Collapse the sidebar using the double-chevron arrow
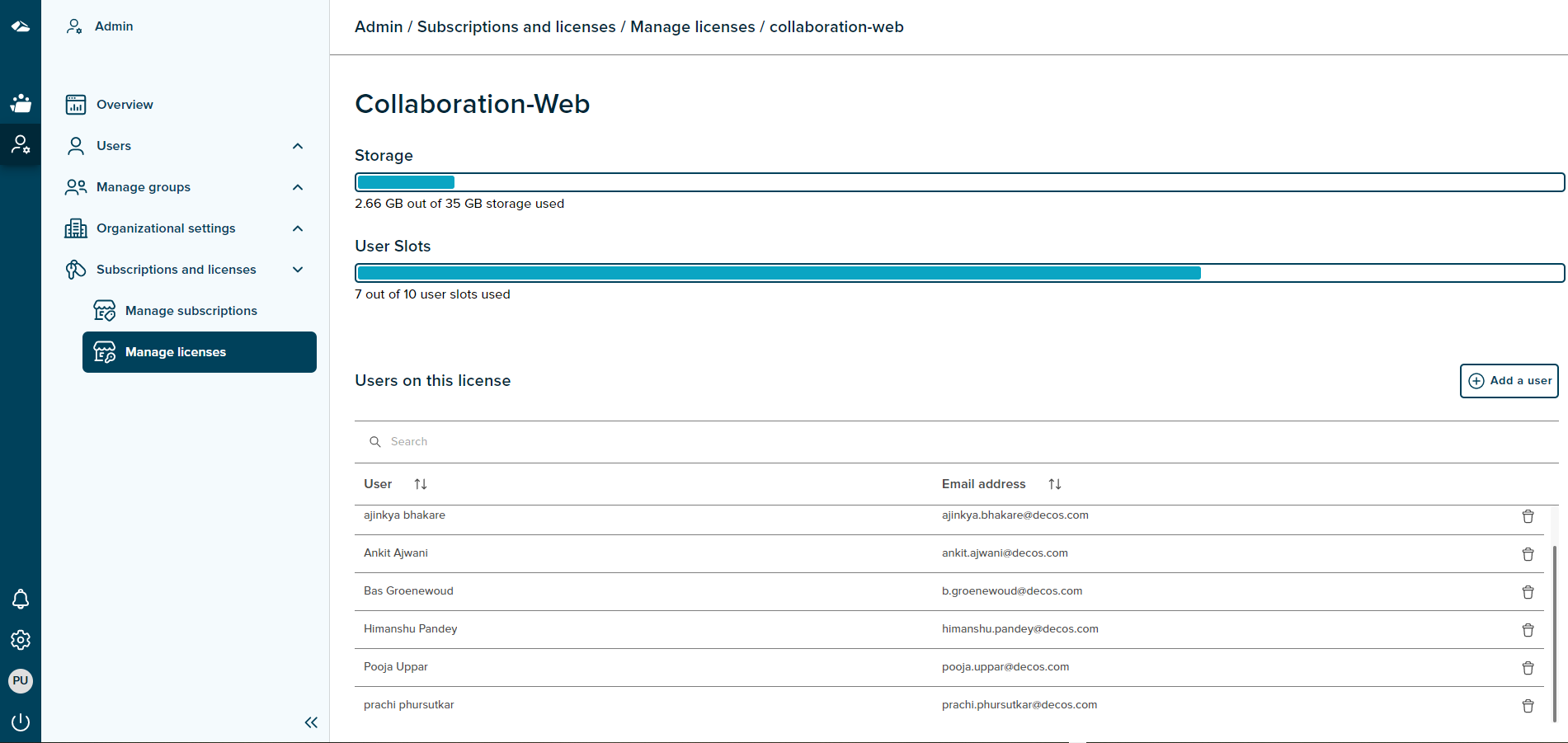1568x743 pixels. pyautogui.click(x=311, y=722)
